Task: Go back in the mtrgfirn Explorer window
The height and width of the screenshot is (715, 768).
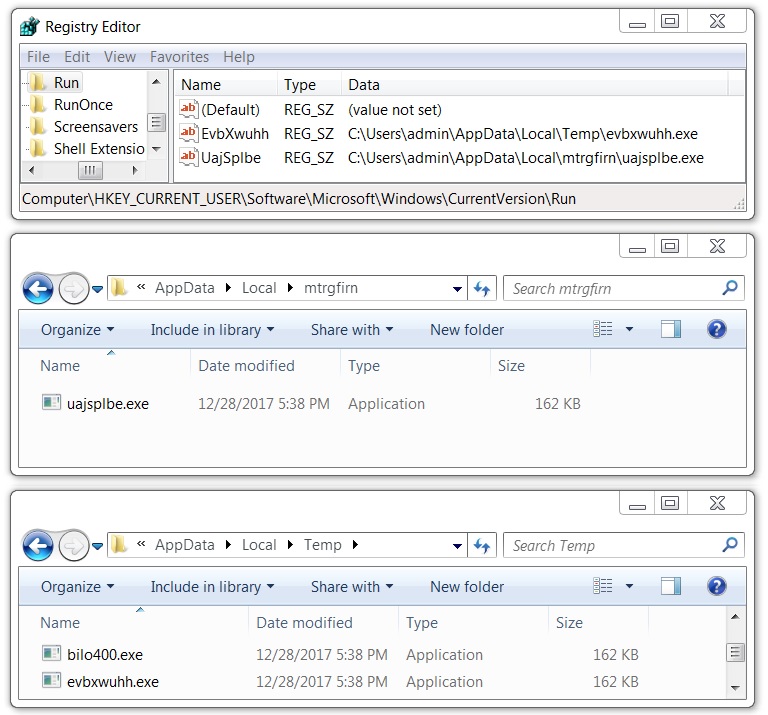Action: click(38, 288)
